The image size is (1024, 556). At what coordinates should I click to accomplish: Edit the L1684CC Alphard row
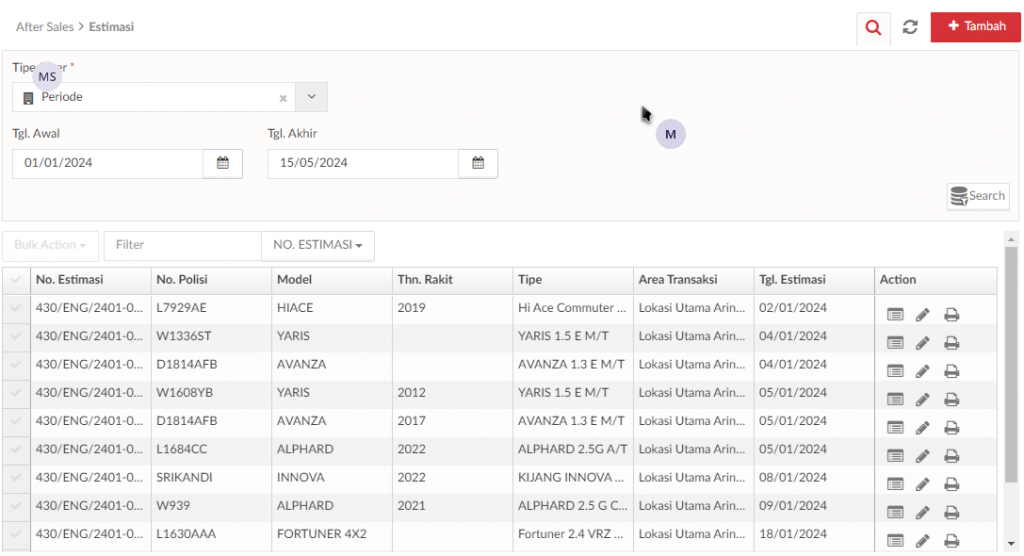click(x=923, y=456)
